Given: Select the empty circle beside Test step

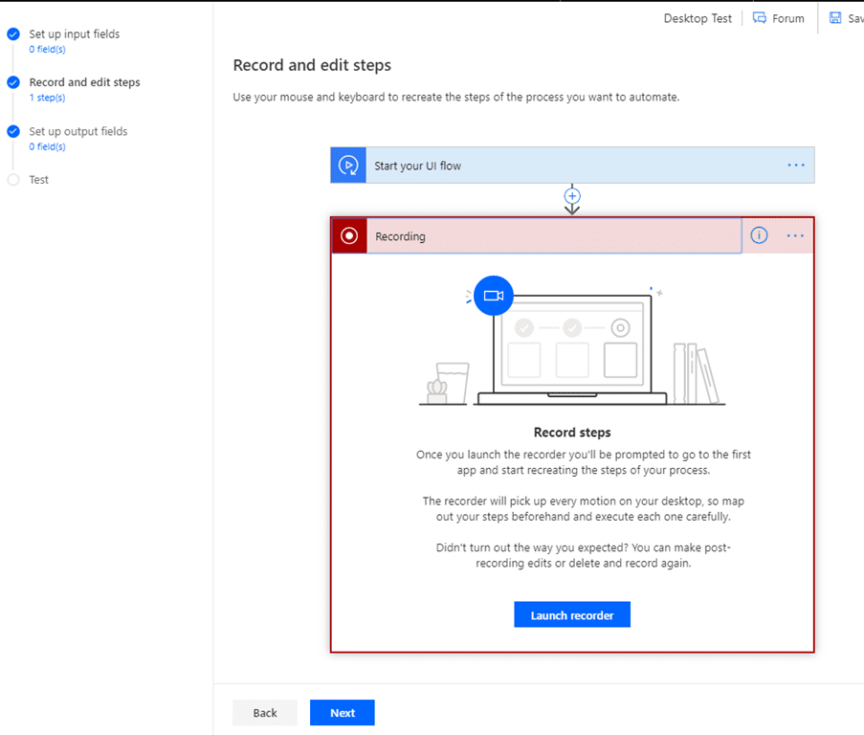Looking at the screenshot, I should 13,180.
